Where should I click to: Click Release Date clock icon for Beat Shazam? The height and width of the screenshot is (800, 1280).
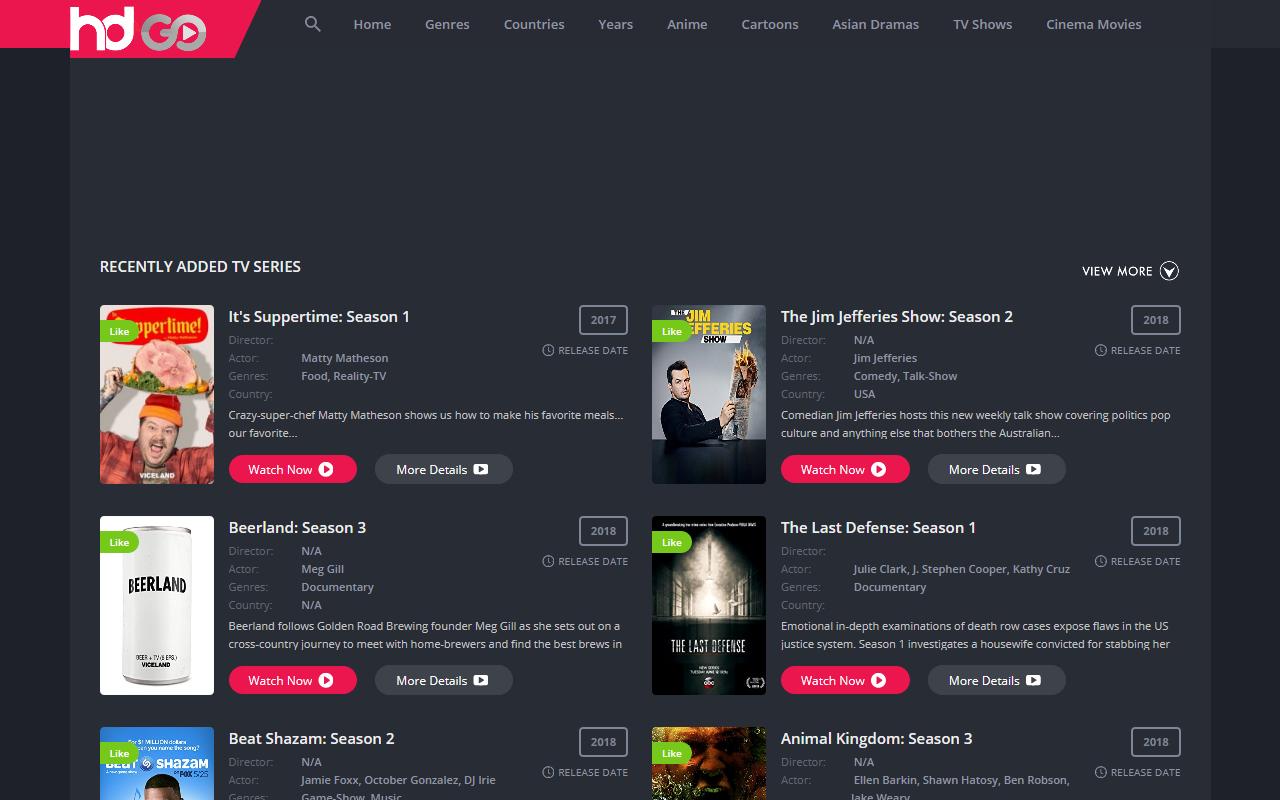click(548, 772)
